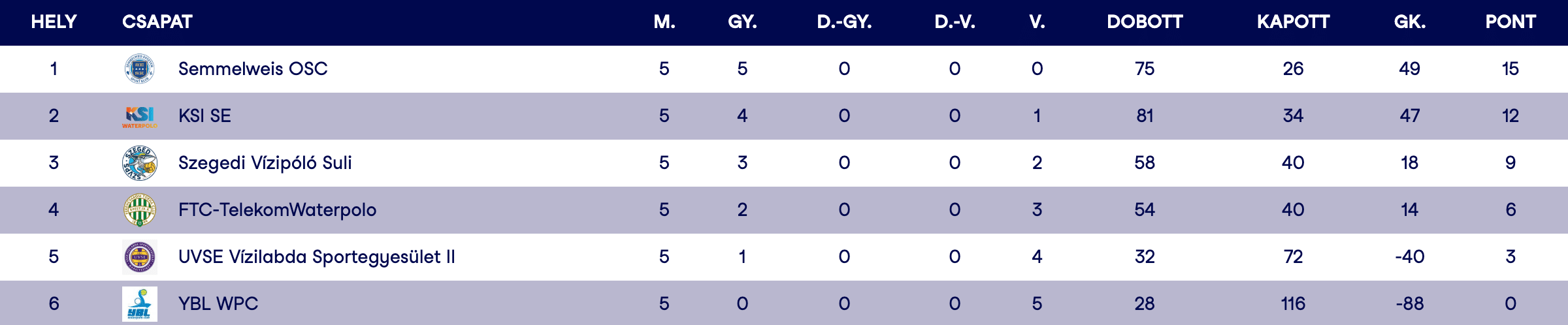This screenshot has width=1568, height=325.
Task: Click the HELY column header
Action: point(54,22)
